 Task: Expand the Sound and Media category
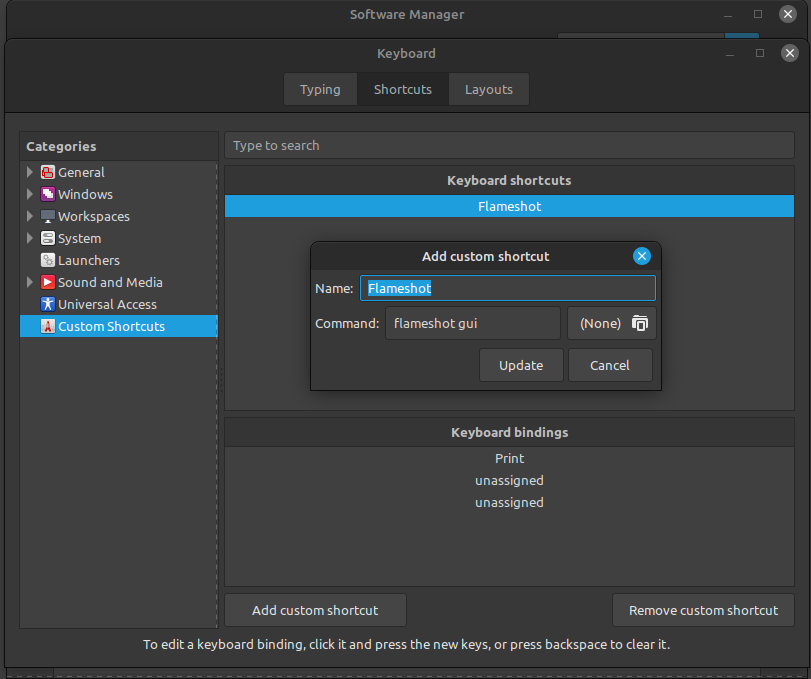click(30, 282)
